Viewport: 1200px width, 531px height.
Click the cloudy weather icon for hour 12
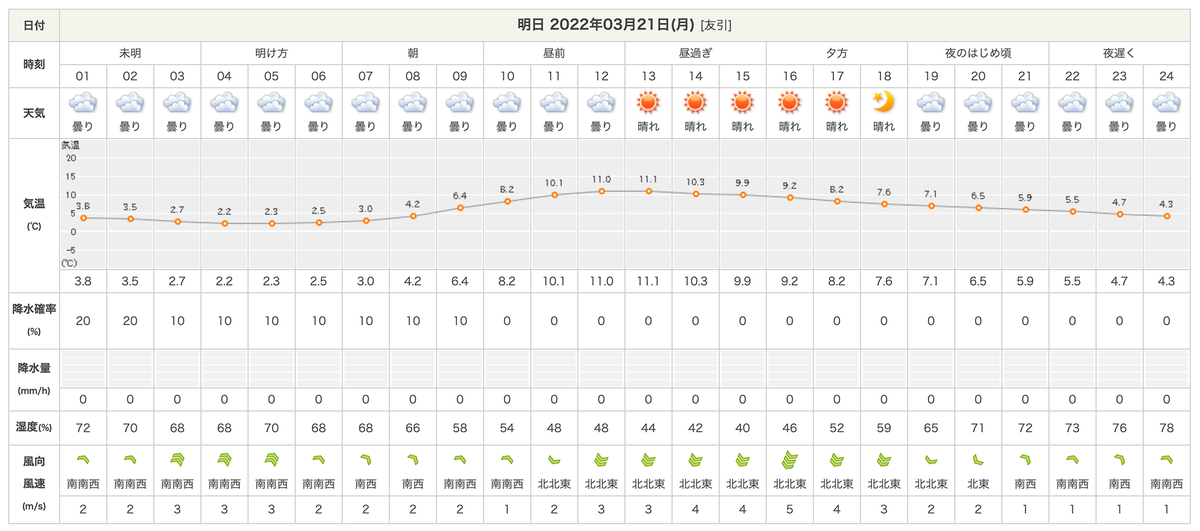click(601, 102)
